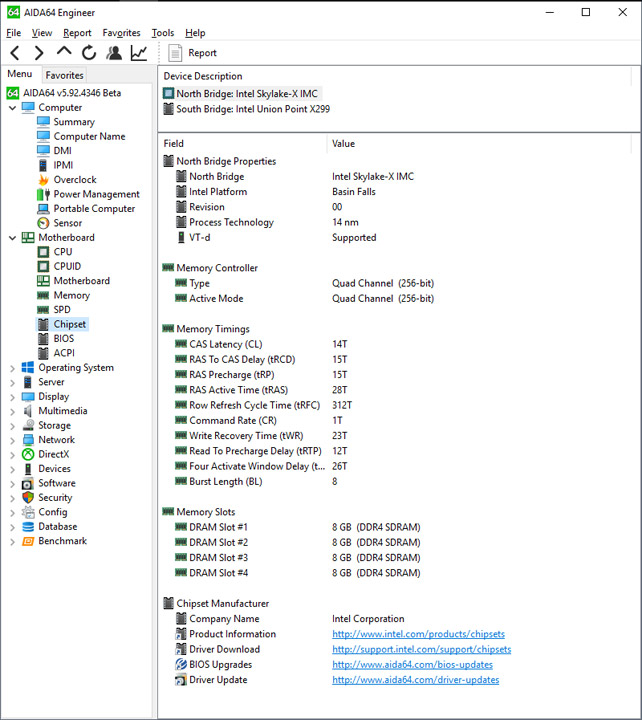Expand the Software node
Image resolution: width=642 pixels, height=720 pixels.
[x=12, y=484]
